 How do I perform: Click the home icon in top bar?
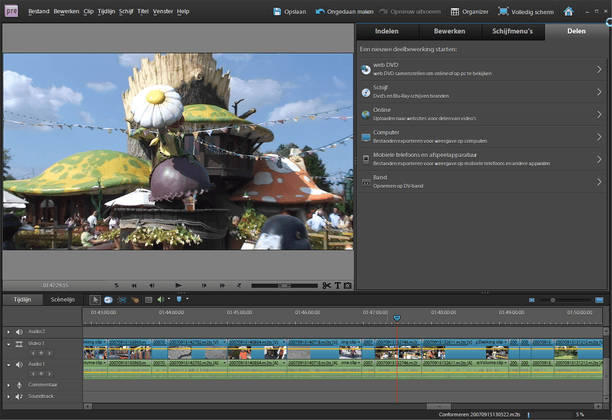(x=568, y=11)
